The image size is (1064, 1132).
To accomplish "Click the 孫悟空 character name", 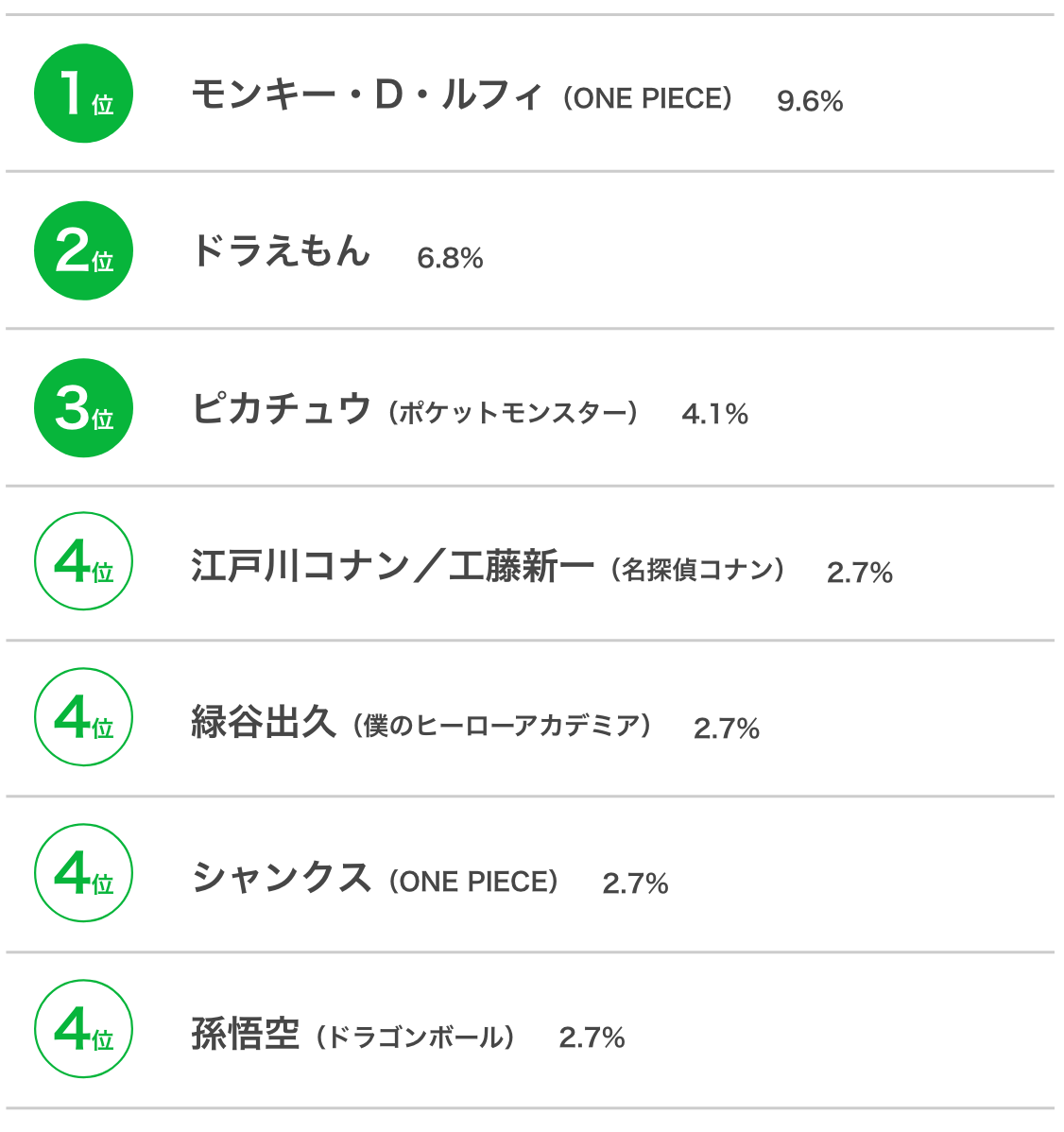I will click(x=246, y=1033).
